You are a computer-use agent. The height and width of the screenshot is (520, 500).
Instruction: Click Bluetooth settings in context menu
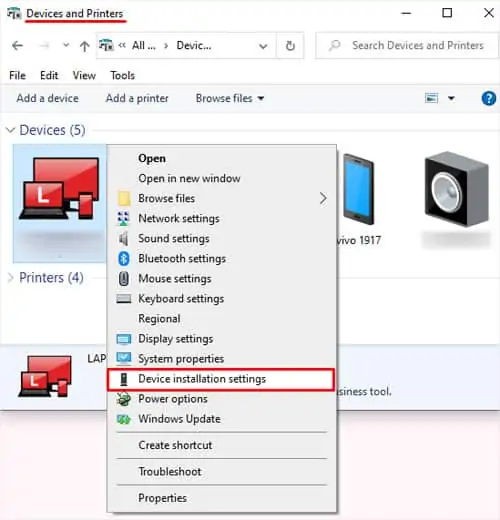(x=221, y=258)
